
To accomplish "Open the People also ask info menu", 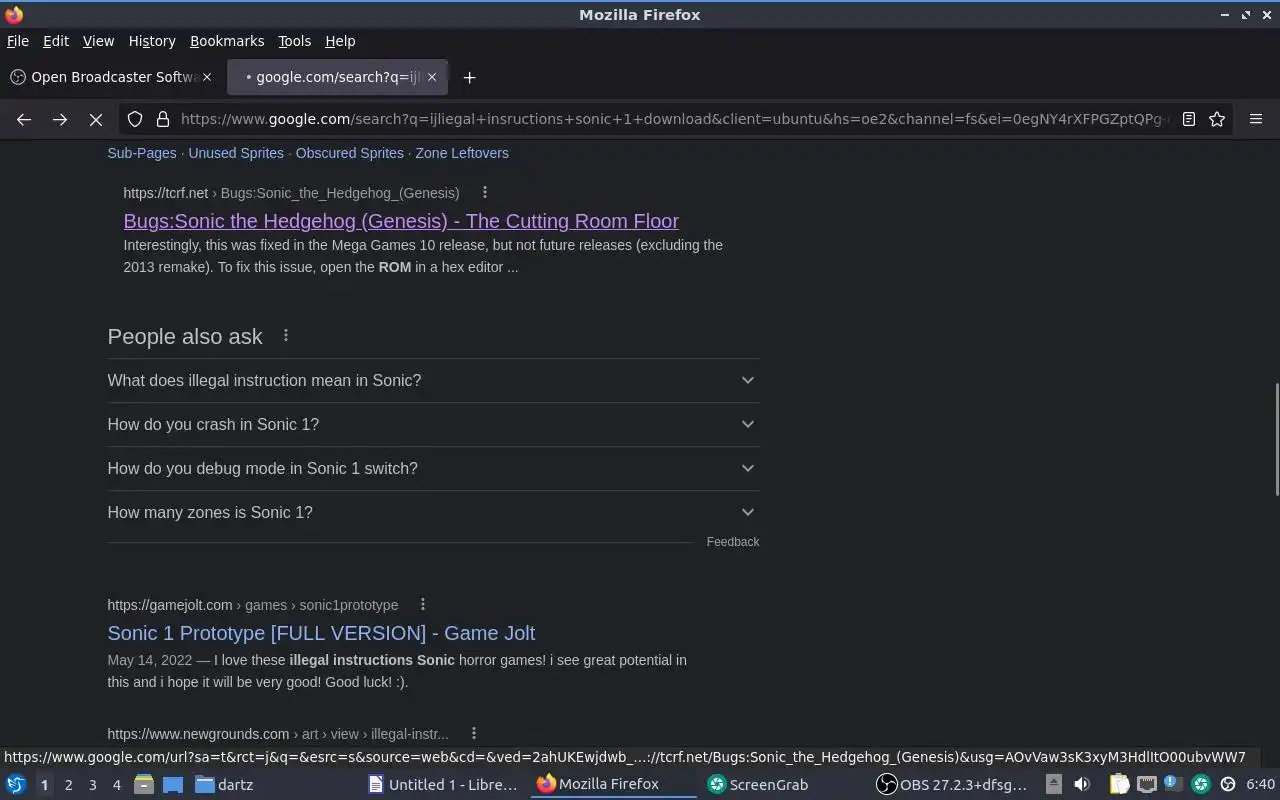I will coord(286,336).
